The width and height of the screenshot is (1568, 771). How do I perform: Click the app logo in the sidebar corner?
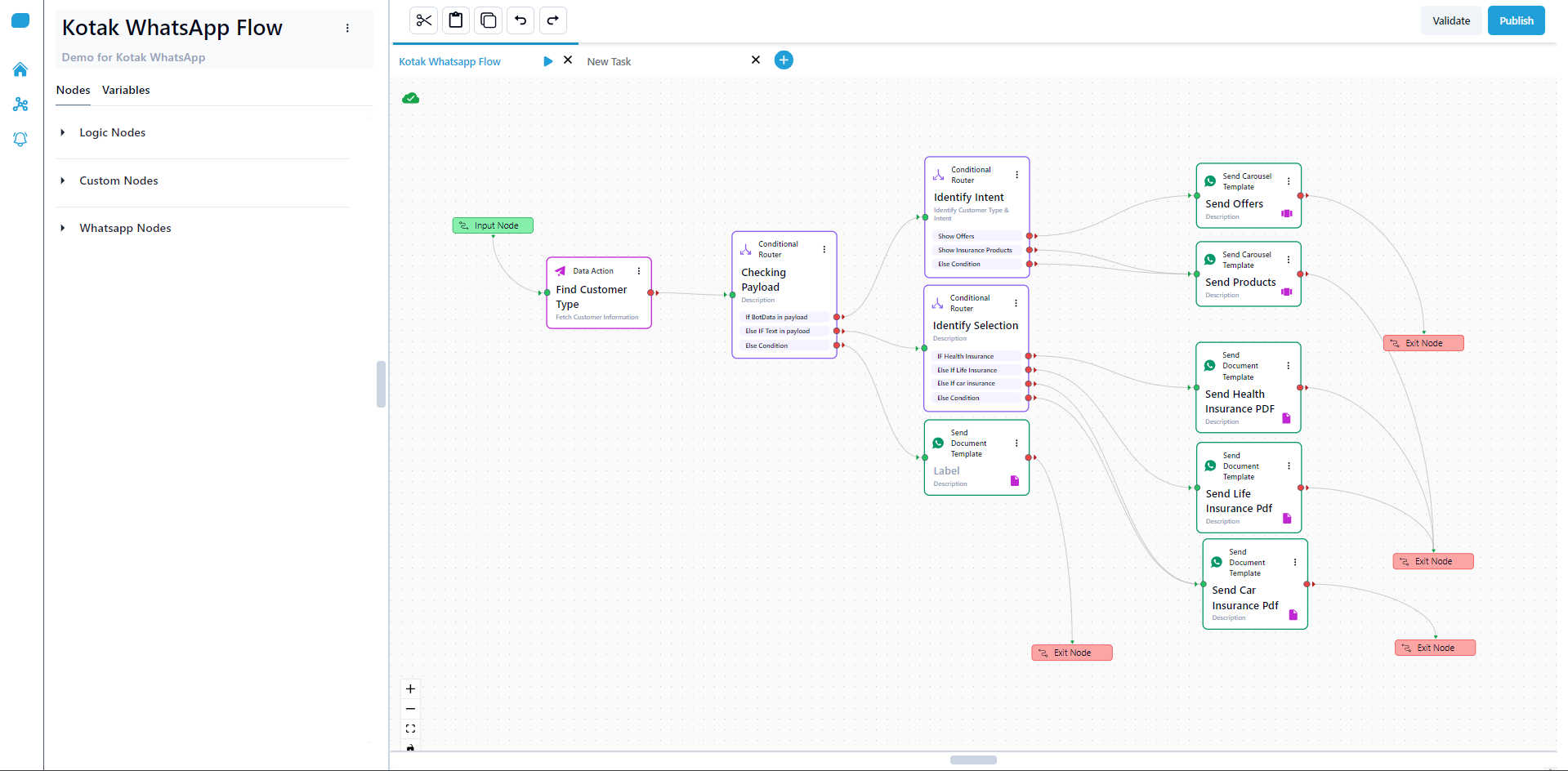pyautogui.click(x=20, y=20)
